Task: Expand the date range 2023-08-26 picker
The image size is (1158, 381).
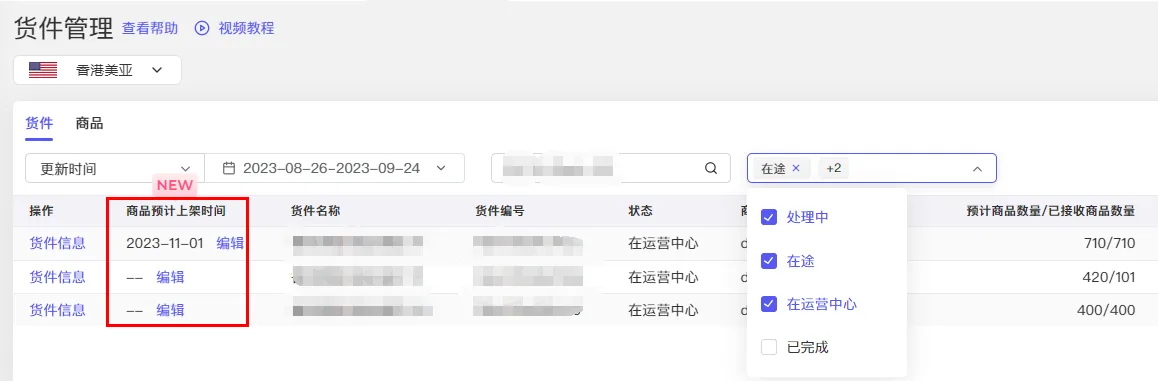Action: tap(335, 168)
